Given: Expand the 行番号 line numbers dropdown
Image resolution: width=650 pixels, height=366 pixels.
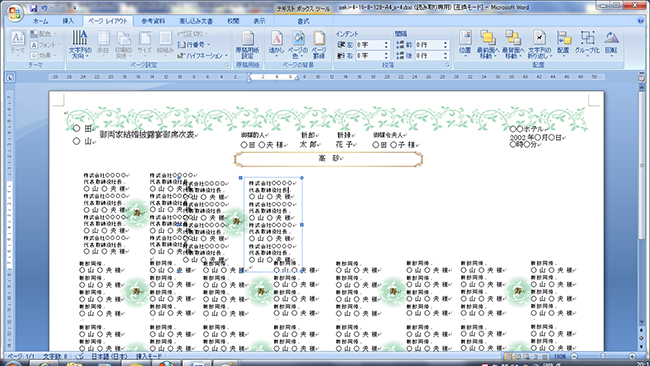Looking at the screenshot, I should click(194, 44).
